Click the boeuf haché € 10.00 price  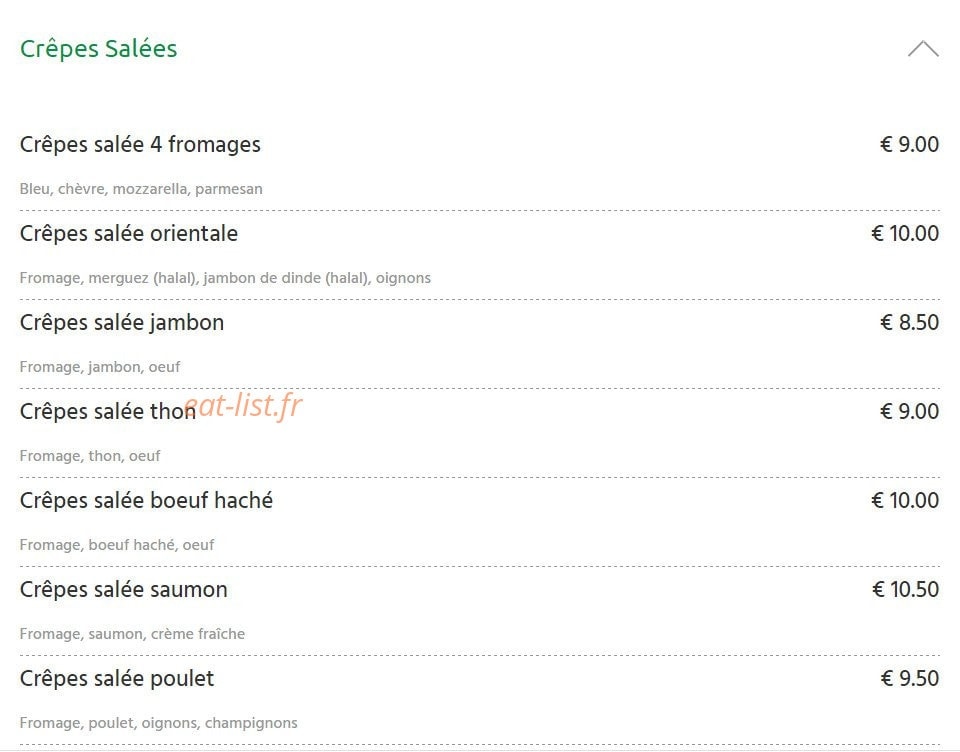click(x=905, y=500)
